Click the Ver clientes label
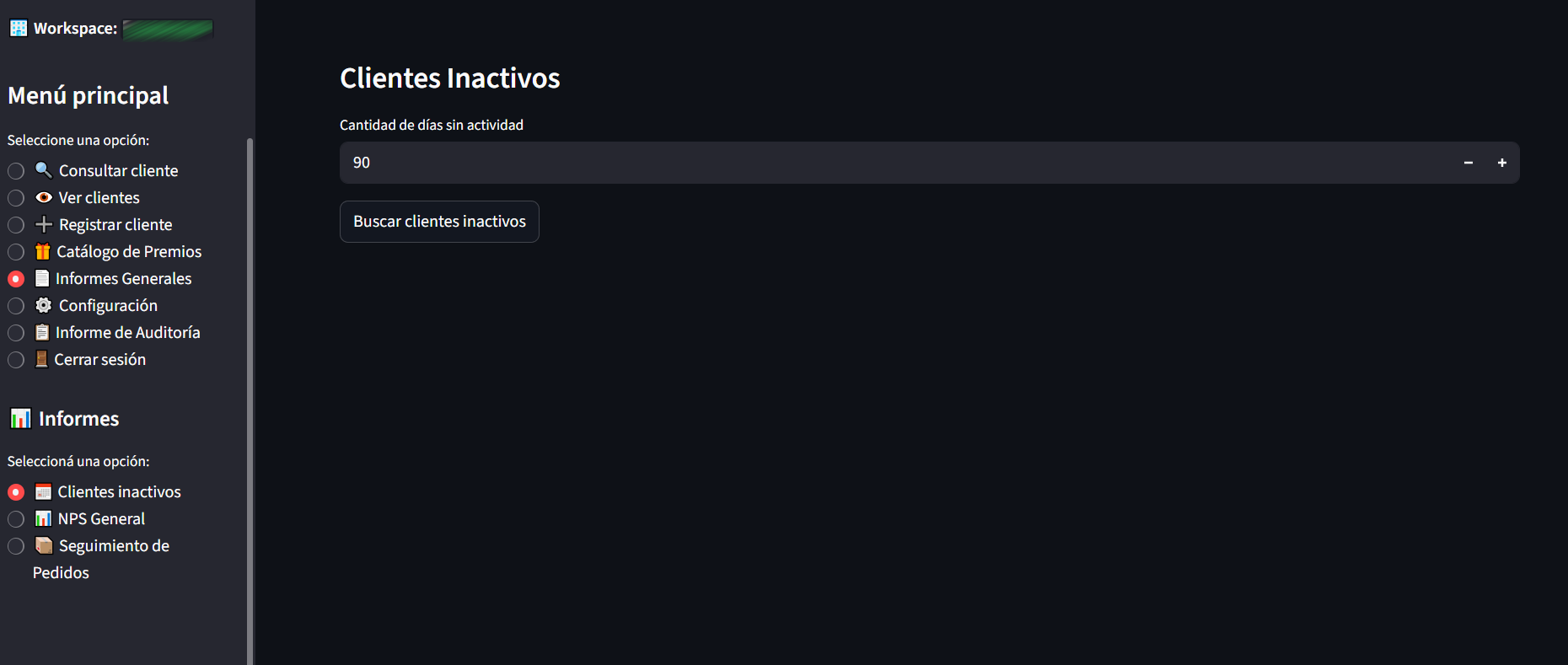Viewport: 1568px width, 665px height. click(99, 197)
